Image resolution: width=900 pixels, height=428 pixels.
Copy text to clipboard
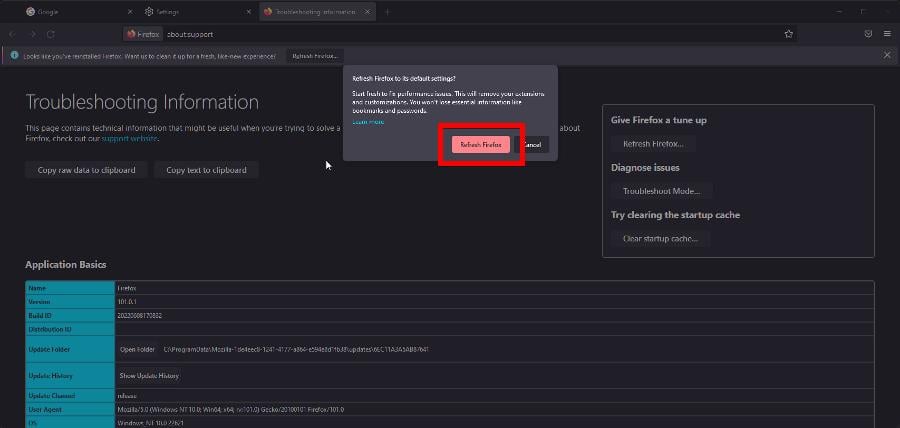click(x=207, y=170)
